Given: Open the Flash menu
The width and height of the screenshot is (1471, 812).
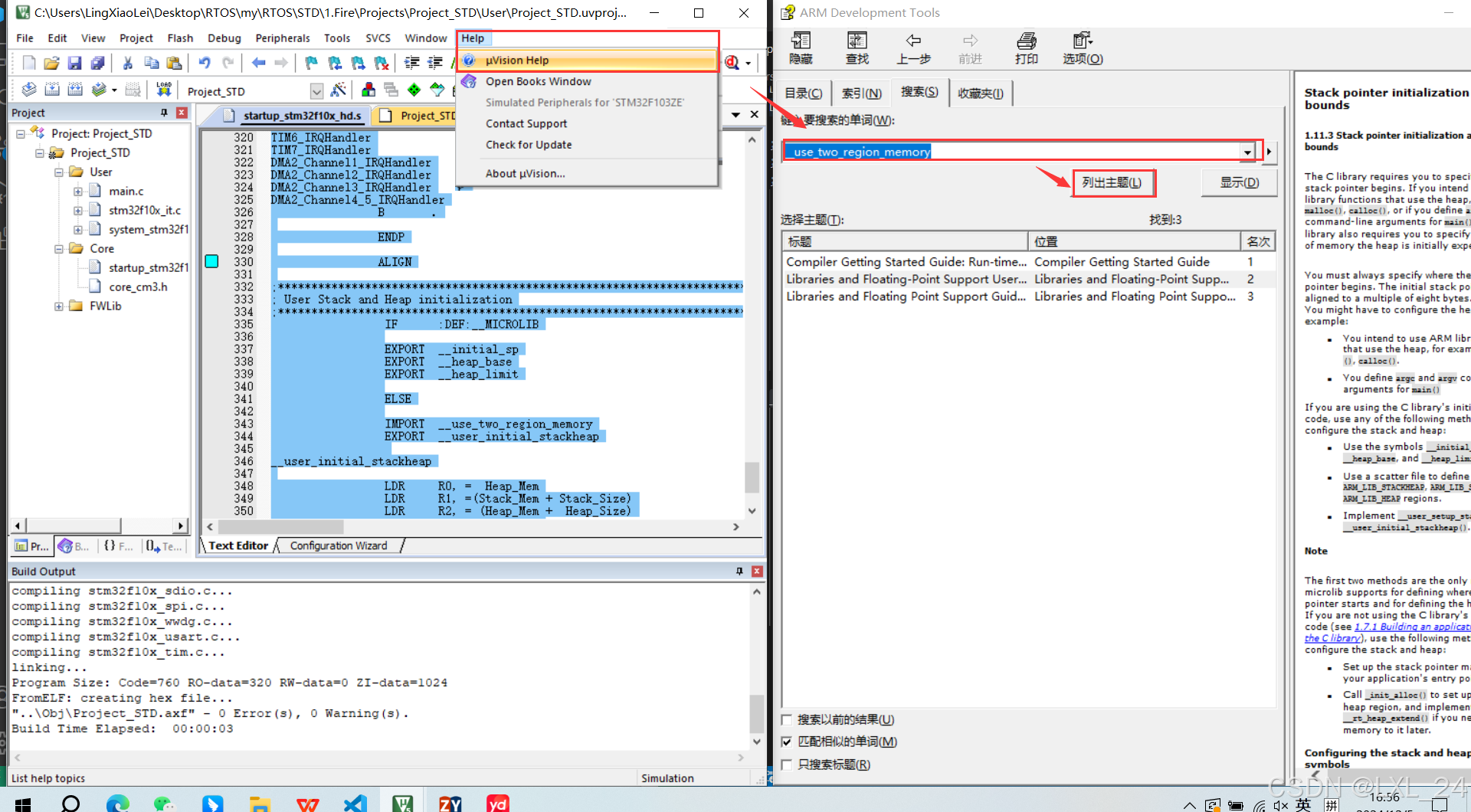Looking at the screenshot, I should pos(180,38).
